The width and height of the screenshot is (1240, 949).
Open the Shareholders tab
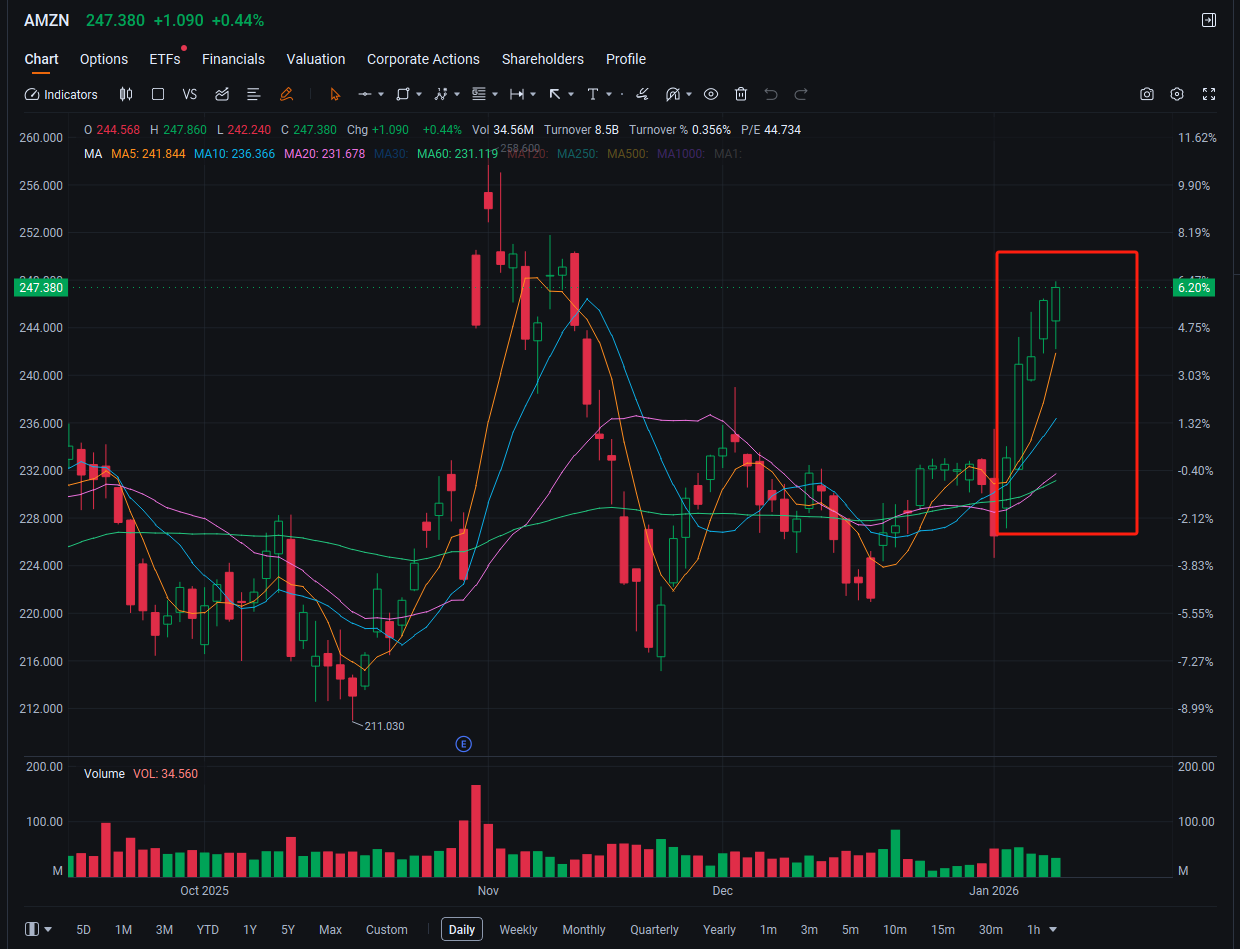tap(543, 59)
